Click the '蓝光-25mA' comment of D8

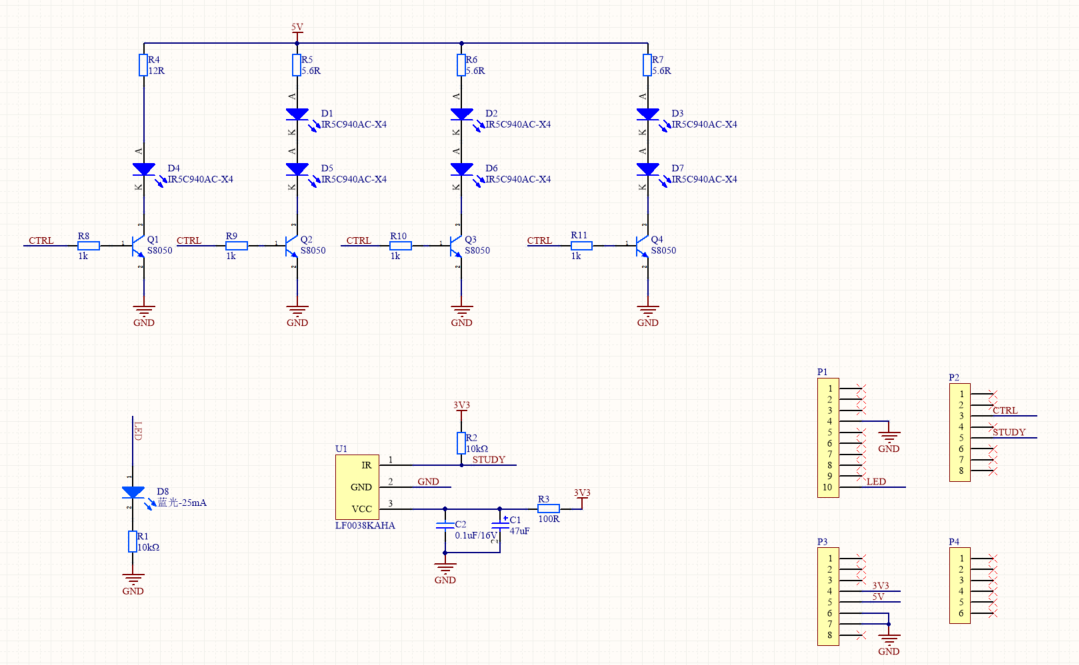coord(182,503)
